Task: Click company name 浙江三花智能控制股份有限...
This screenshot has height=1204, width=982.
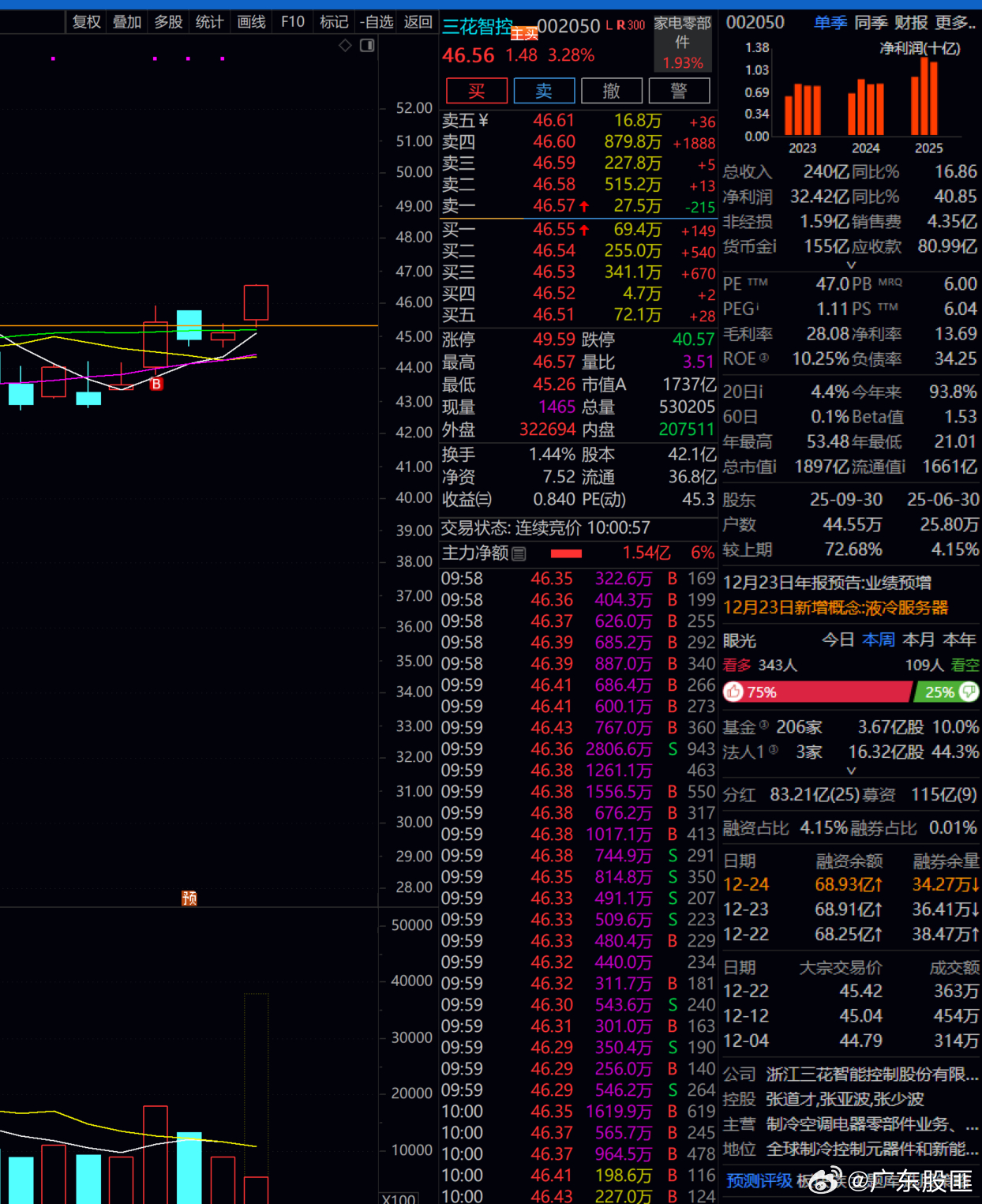Action: click(x=872, y=1075)
